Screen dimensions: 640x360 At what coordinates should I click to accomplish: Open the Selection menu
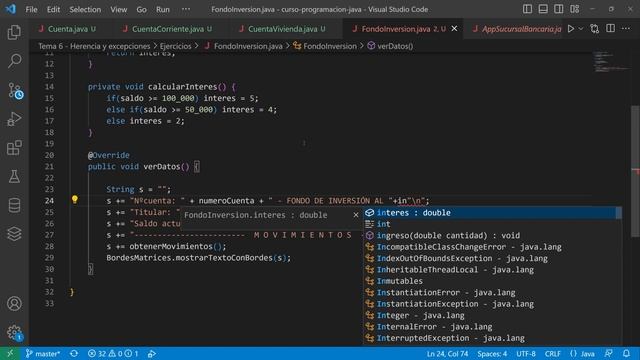click(85, 9)
